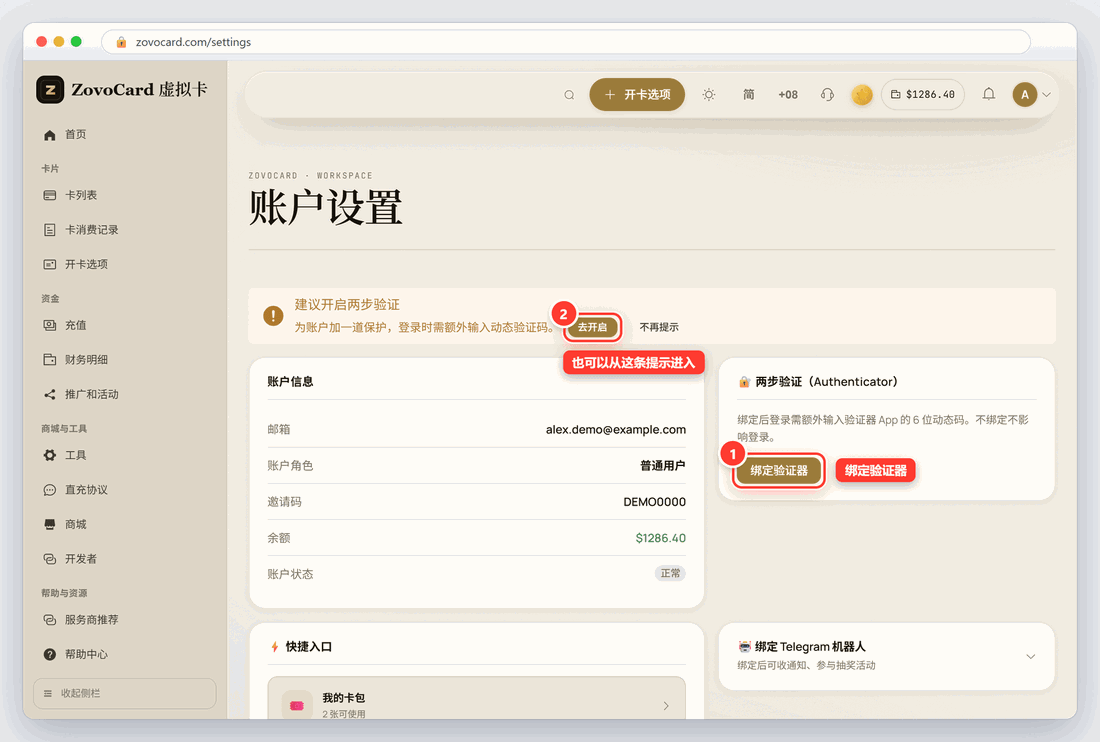Click the Telegram robot icon
The height and width of the screenshot is (742, 1100).
tap(744, 647)
